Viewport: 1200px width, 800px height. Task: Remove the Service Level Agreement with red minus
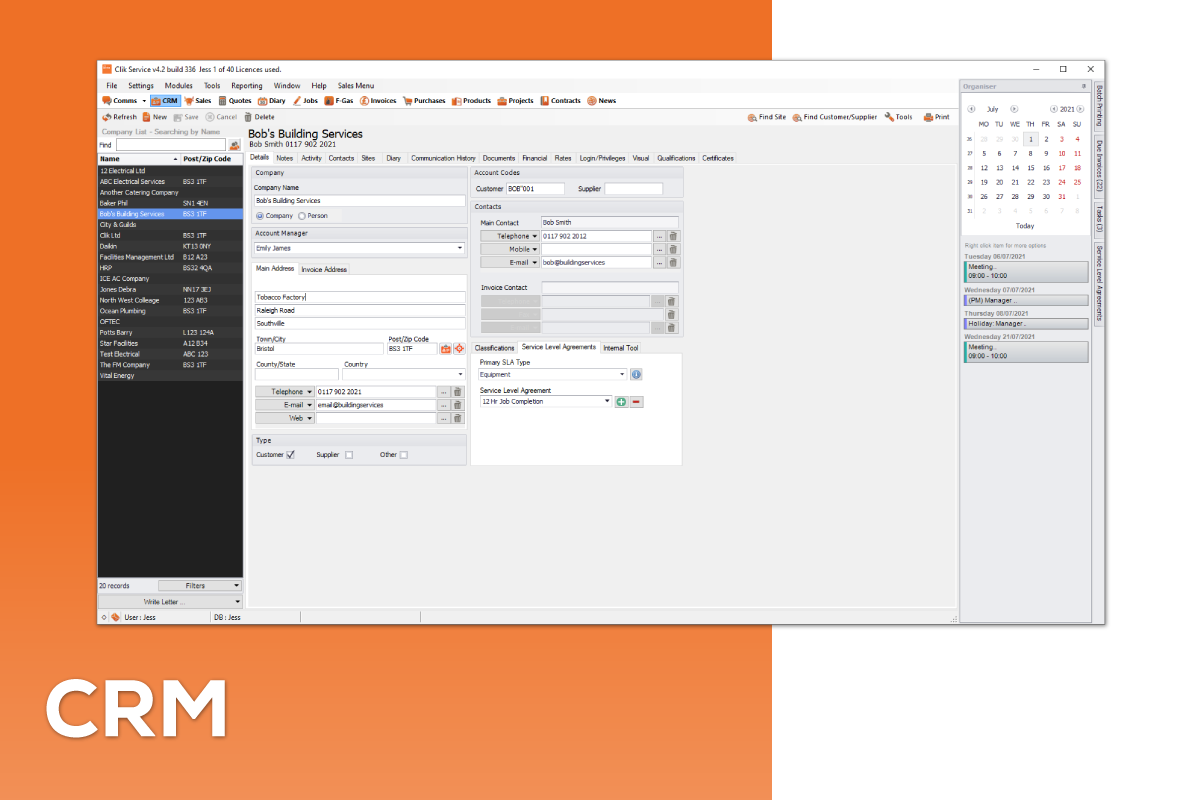pos(636,401)
